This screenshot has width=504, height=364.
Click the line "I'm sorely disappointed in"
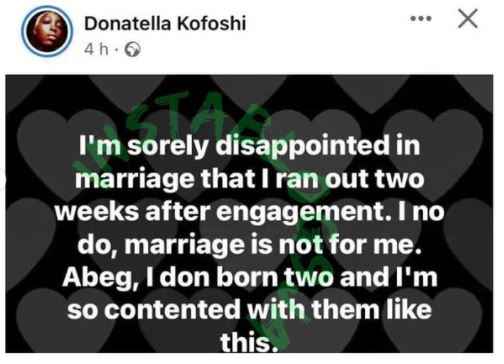(249, 146)
